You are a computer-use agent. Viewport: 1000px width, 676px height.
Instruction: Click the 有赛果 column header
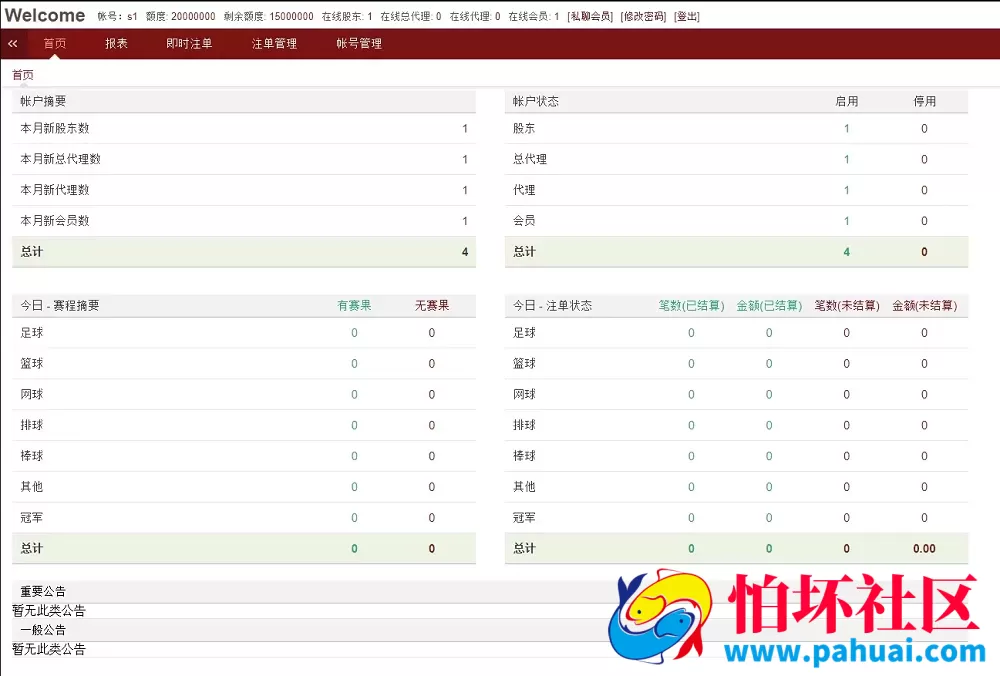click(x=354, y=305)
